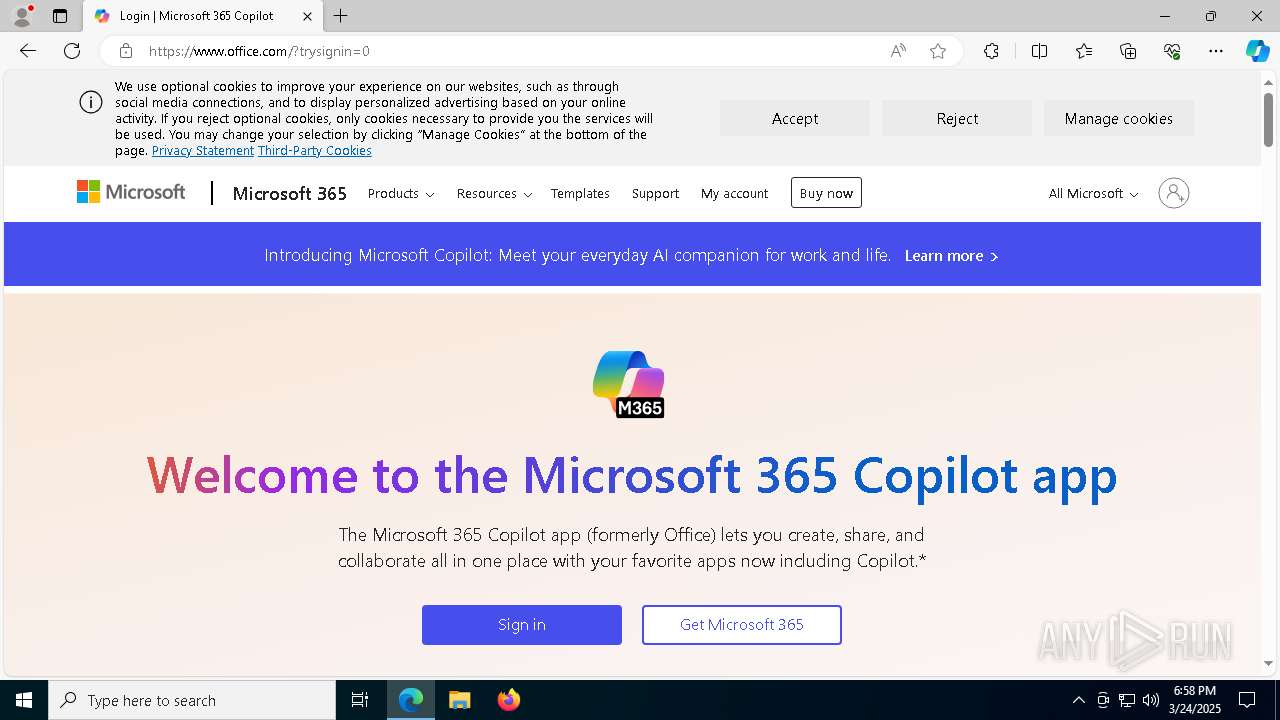The width and height of the screenshot is (1280, 720).
Task: Open the Privacy Statement link
Action: [203, 151]
